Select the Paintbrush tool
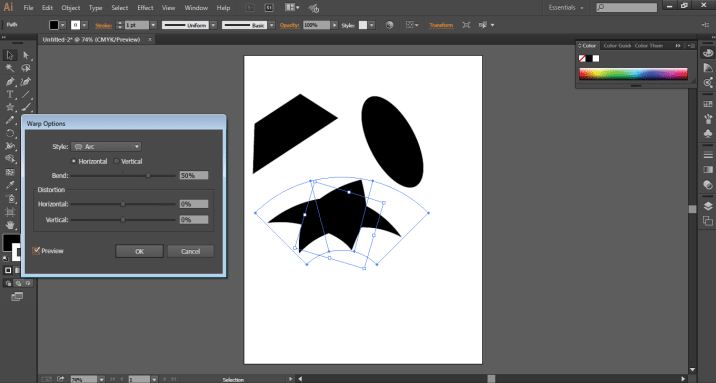The image size is (716, 383). pos(26,107)
